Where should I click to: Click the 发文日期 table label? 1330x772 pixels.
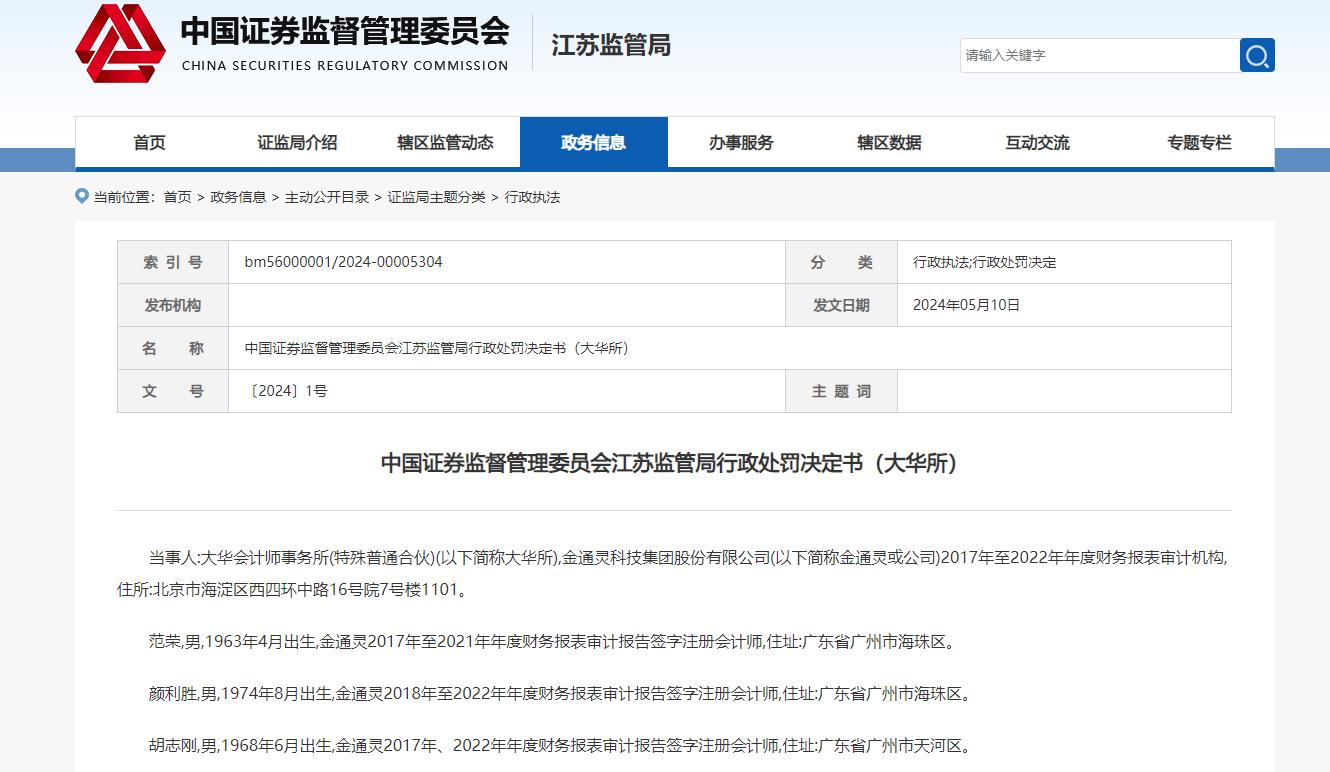(841, 305)
